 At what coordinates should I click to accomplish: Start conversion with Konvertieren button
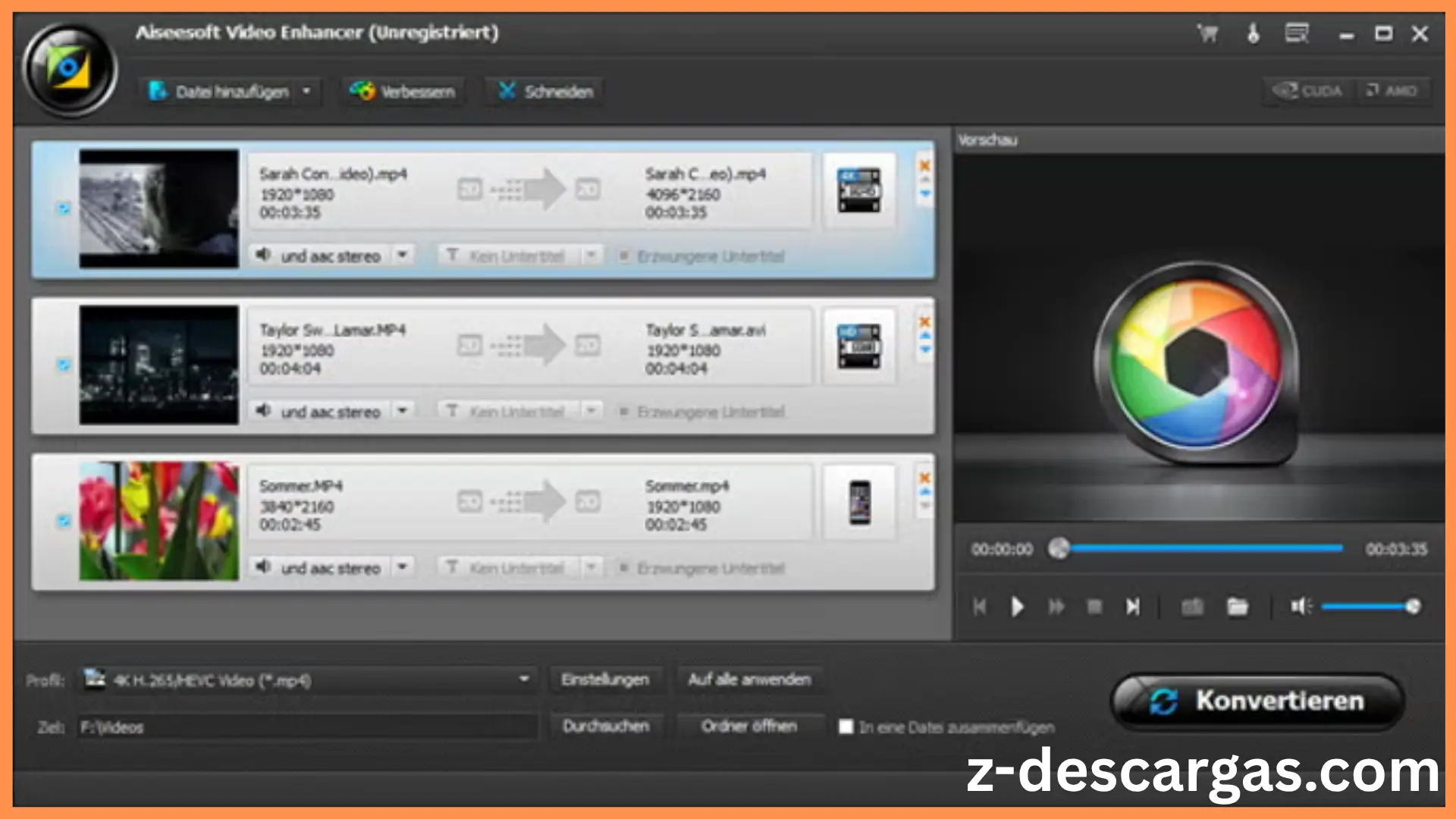point(1257,701)
